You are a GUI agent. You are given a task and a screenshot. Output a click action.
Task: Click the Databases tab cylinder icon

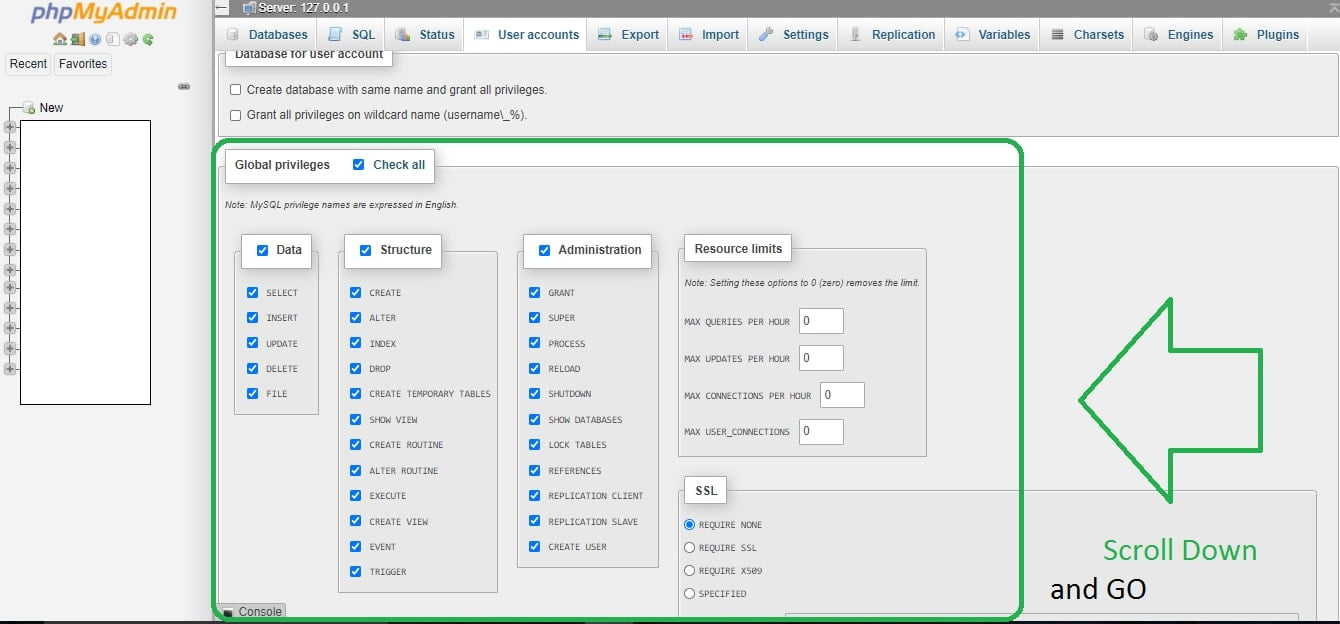coord(234,34)
